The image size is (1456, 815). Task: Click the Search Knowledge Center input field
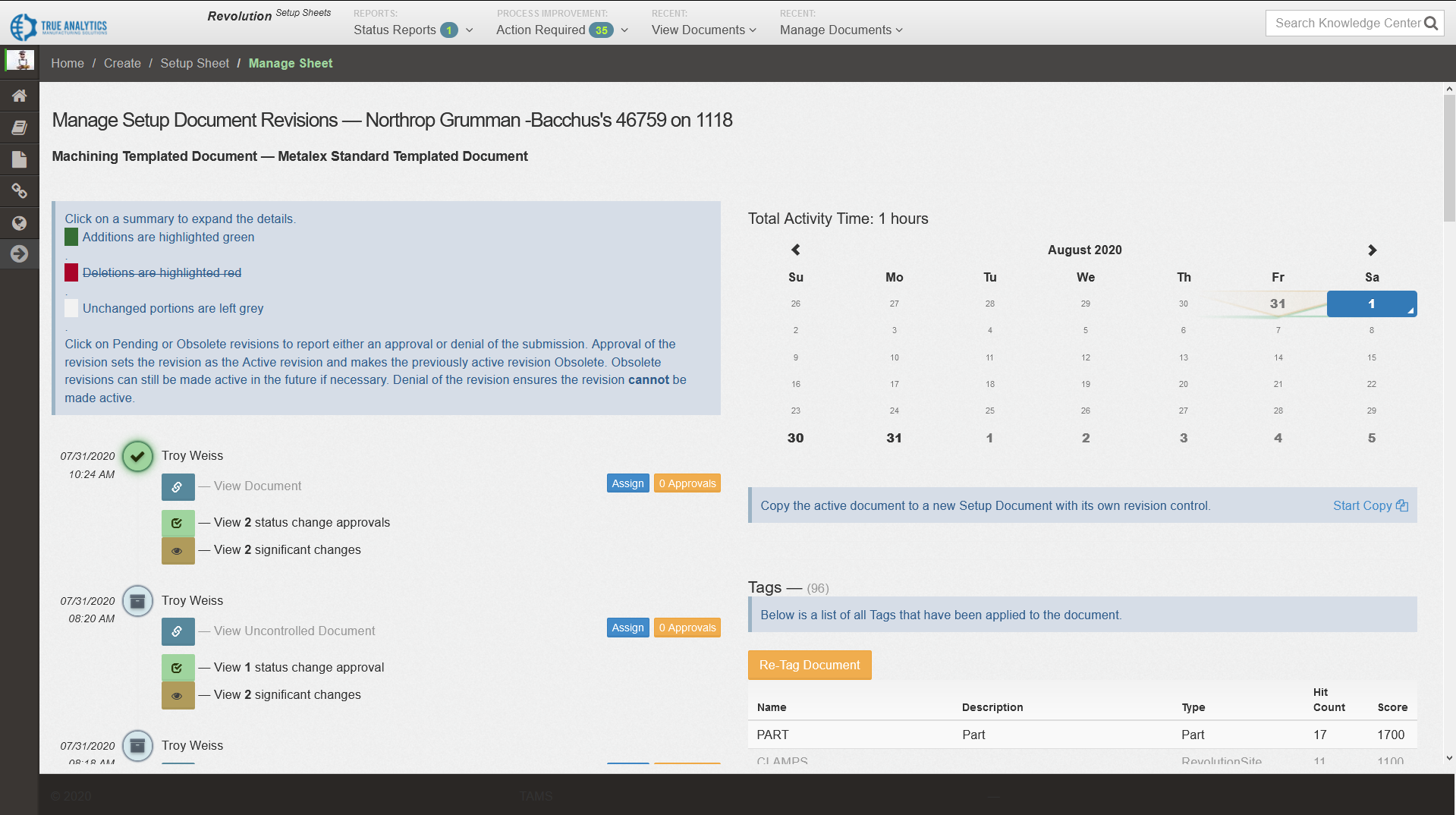1343,23
